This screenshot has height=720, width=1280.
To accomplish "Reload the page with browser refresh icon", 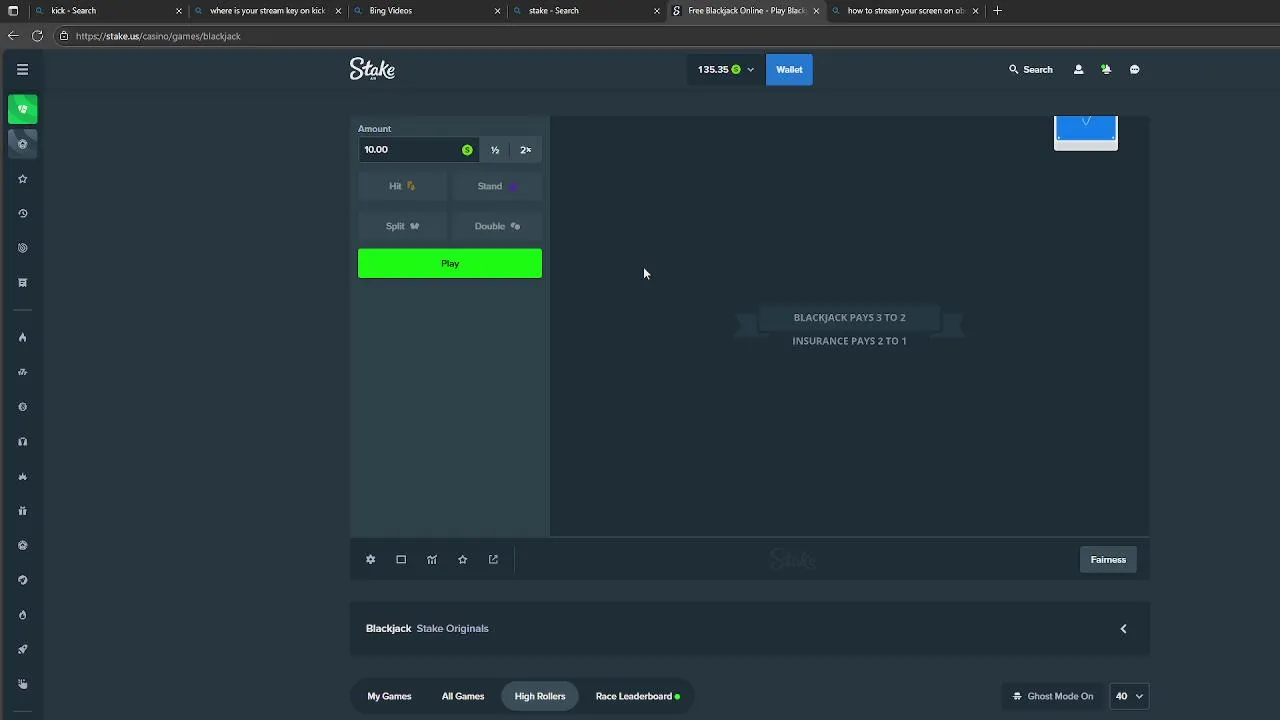I will [37, 36].
